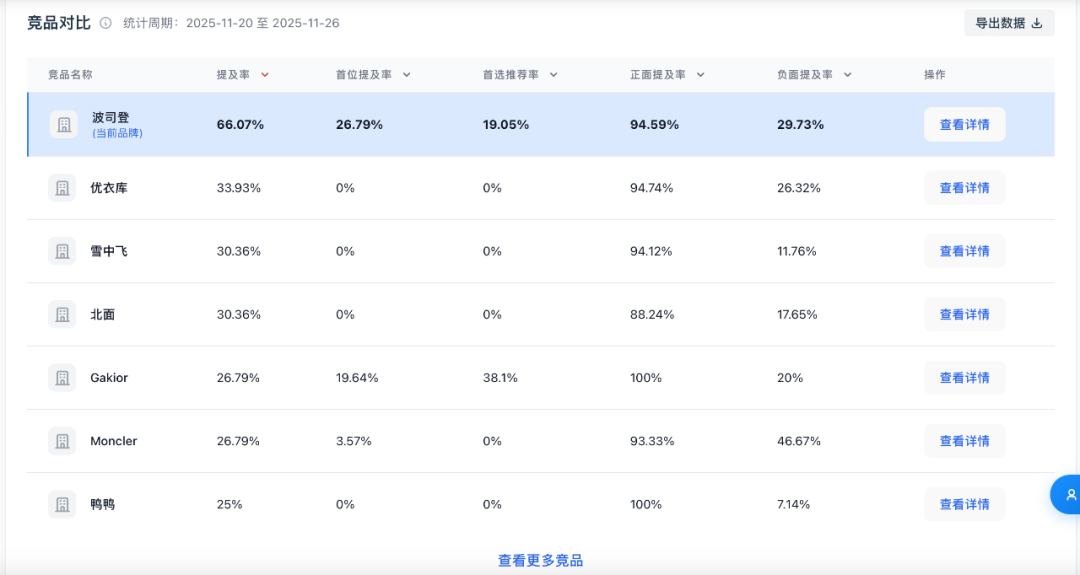Image resolution: width=1080 pixels, height=575 pixels.
Task: Select the brand name 波司登
Action: click(x=110, y=118)
